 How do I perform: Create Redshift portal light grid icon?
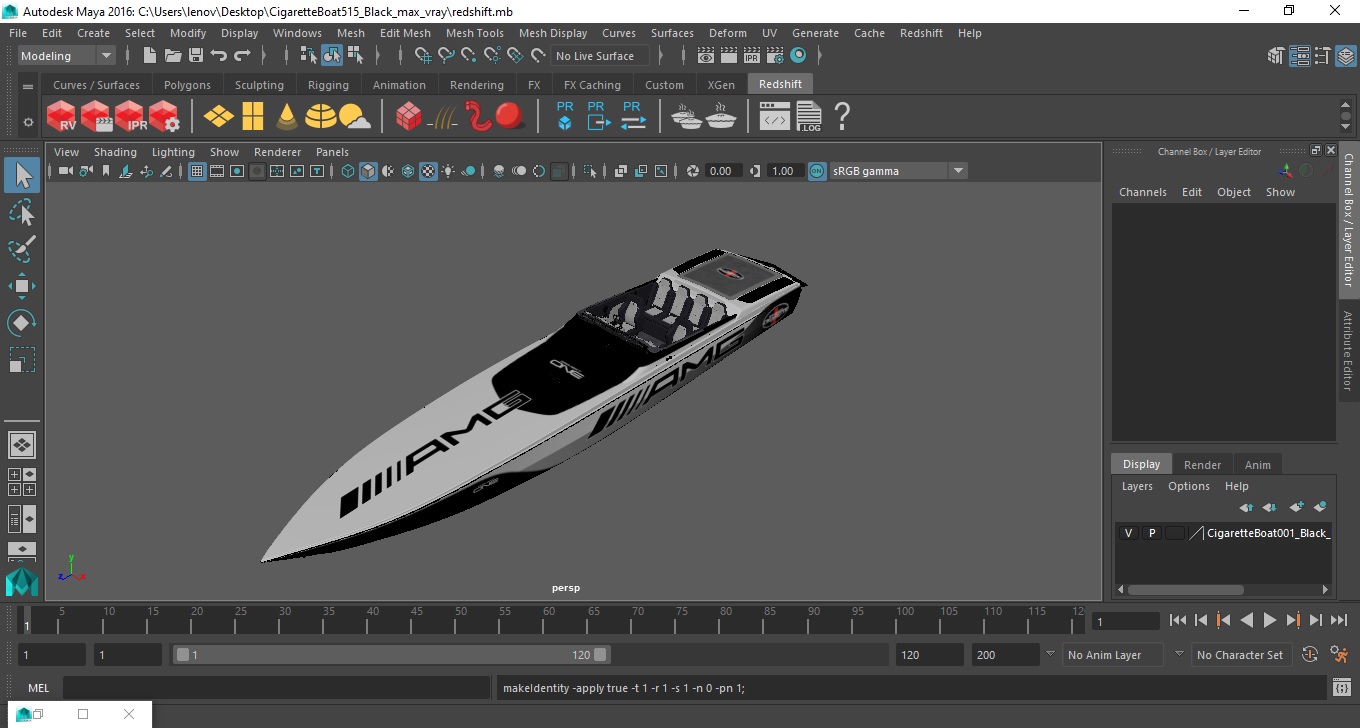click(x=252, y=117)
